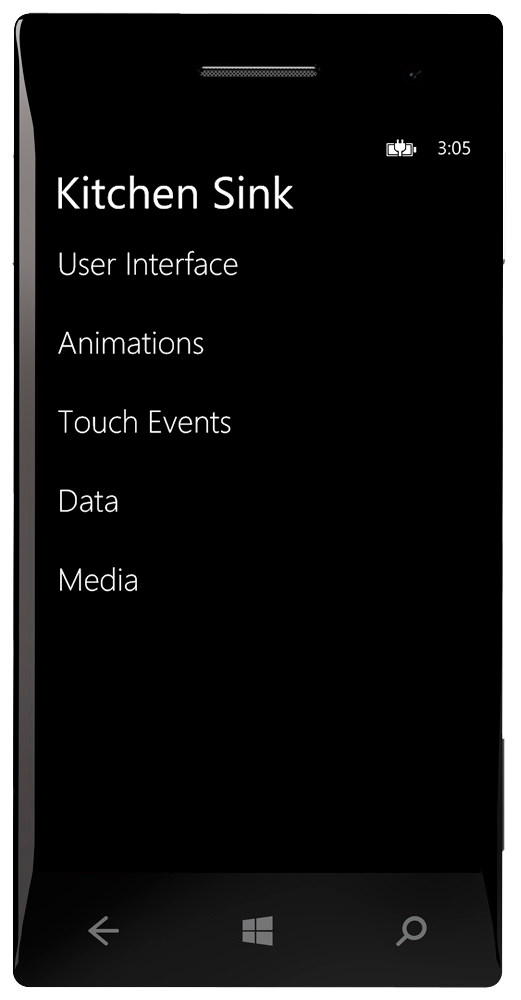Viewport: 521px width, 1000px height.
Task: Click the blank status bar area beside battery
Action: 210,149
